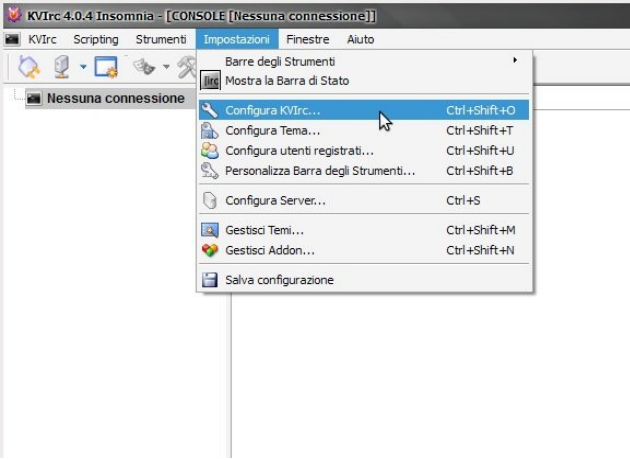Click the Ctrl+Shift+M shortcut text
This screenshot has width=630, height=460.
tap(481, 230)
